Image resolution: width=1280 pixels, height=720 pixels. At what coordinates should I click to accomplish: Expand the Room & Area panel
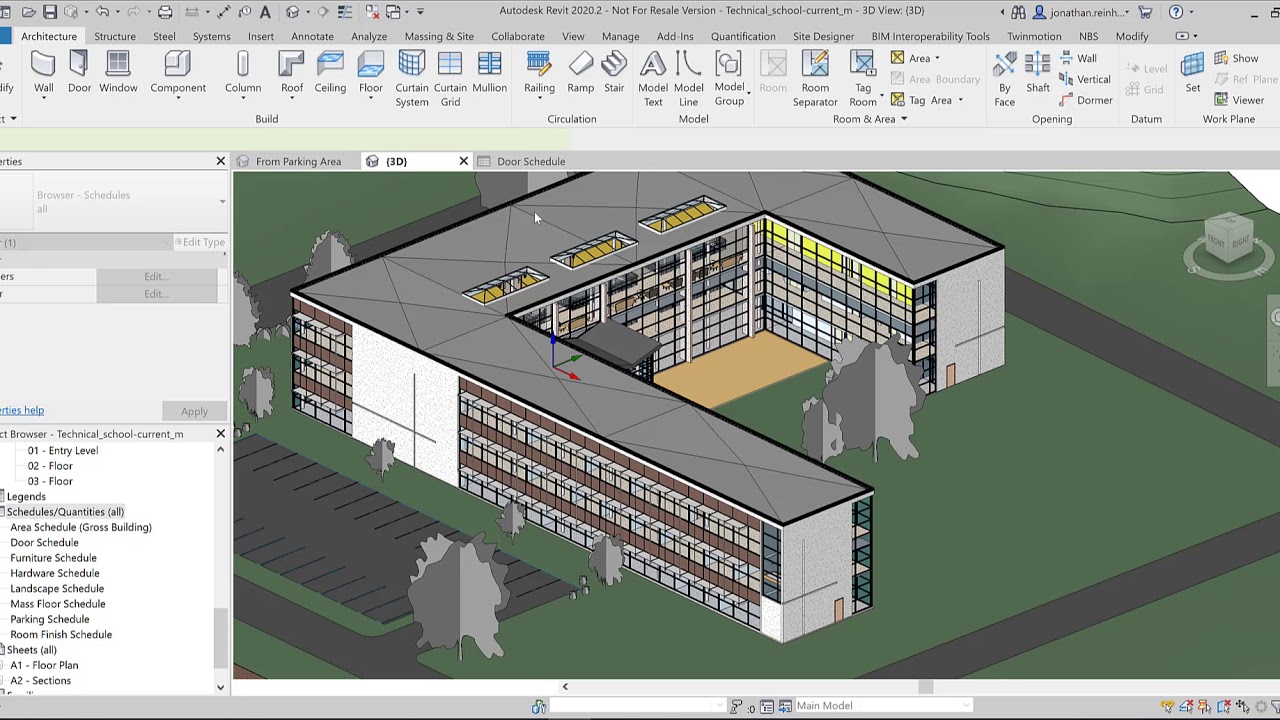pos(870,119)
